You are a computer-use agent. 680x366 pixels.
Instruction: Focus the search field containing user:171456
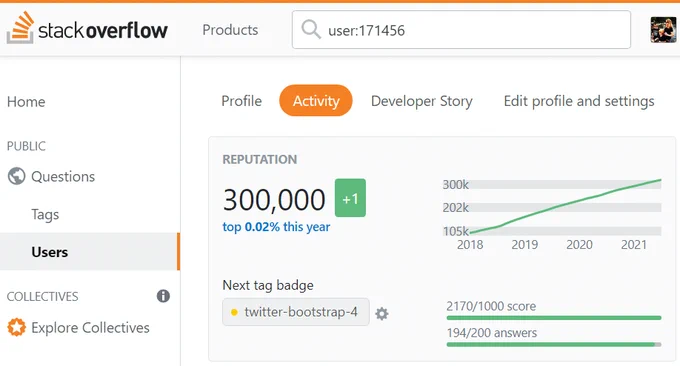point(461,29)
